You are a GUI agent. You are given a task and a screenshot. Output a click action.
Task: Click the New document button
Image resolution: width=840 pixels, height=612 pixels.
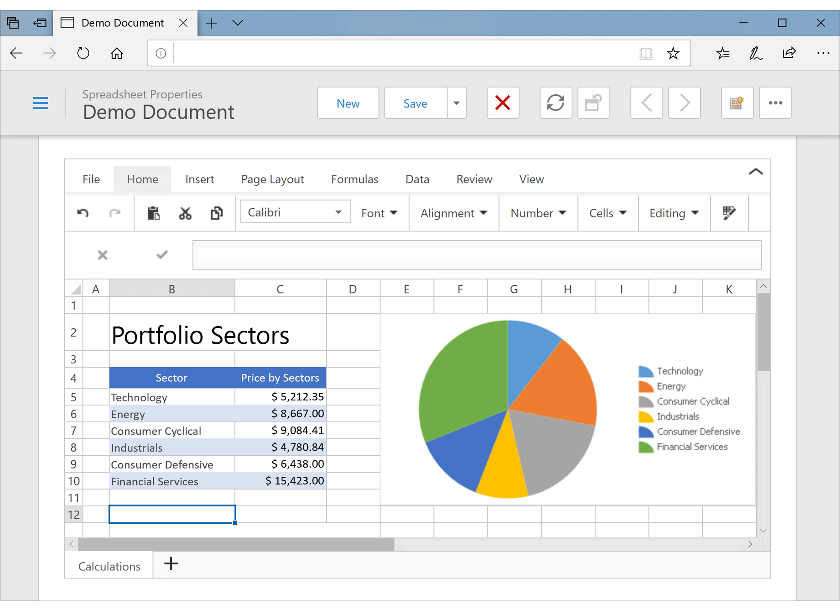(x=347, y=102)
